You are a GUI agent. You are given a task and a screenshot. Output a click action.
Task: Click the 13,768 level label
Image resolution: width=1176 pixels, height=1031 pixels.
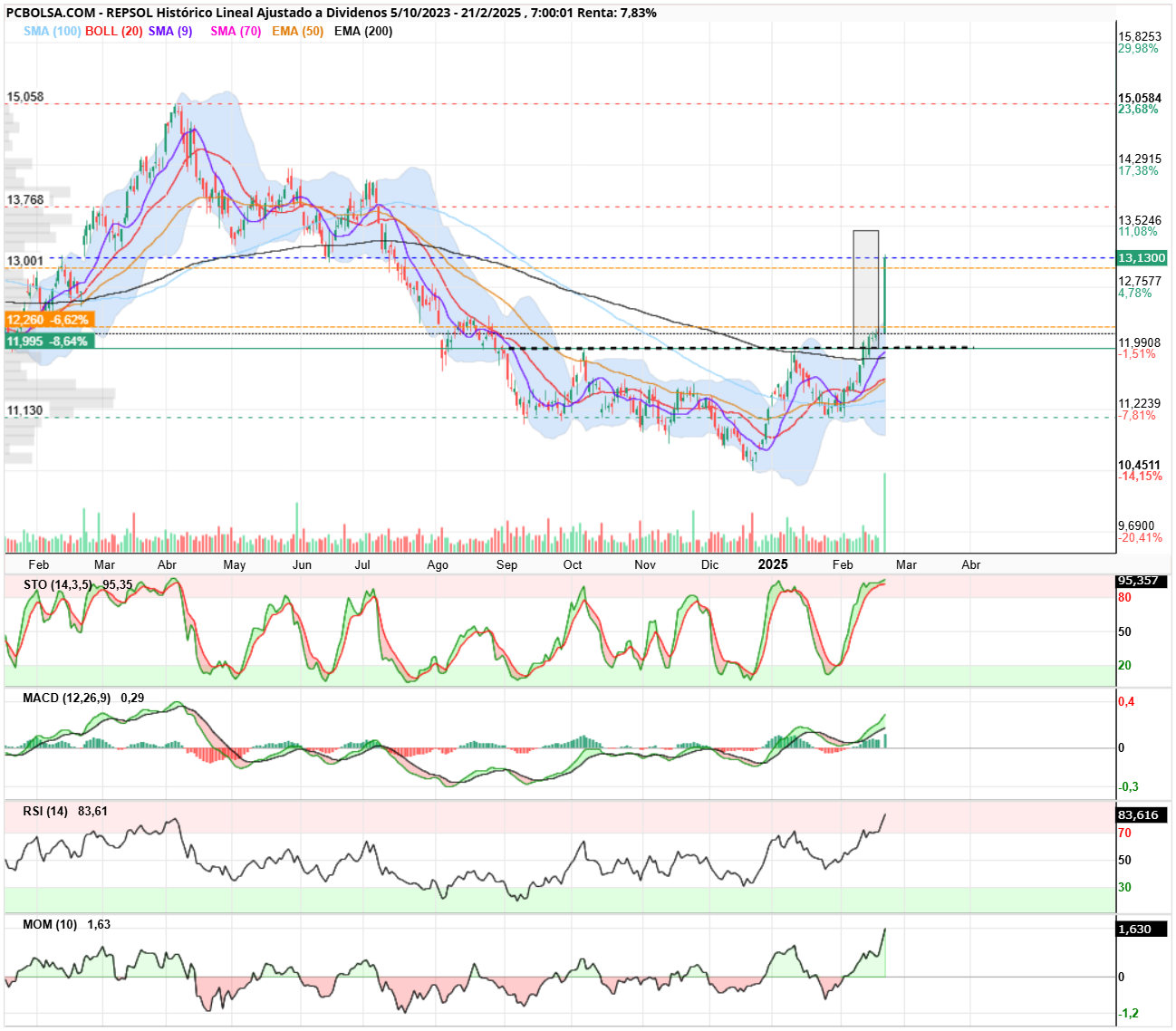tap(25, 200)
